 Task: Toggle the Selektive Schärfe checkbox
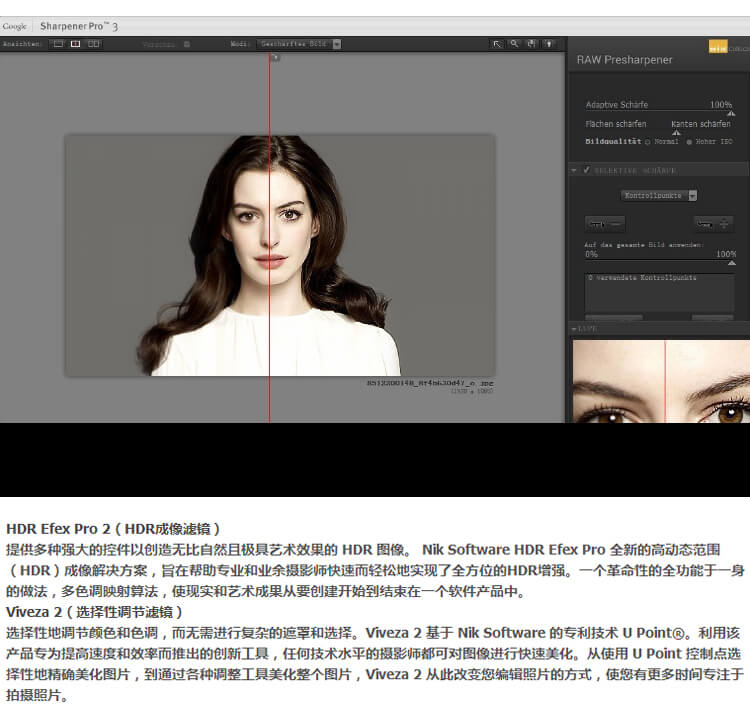tap(586, 170)
